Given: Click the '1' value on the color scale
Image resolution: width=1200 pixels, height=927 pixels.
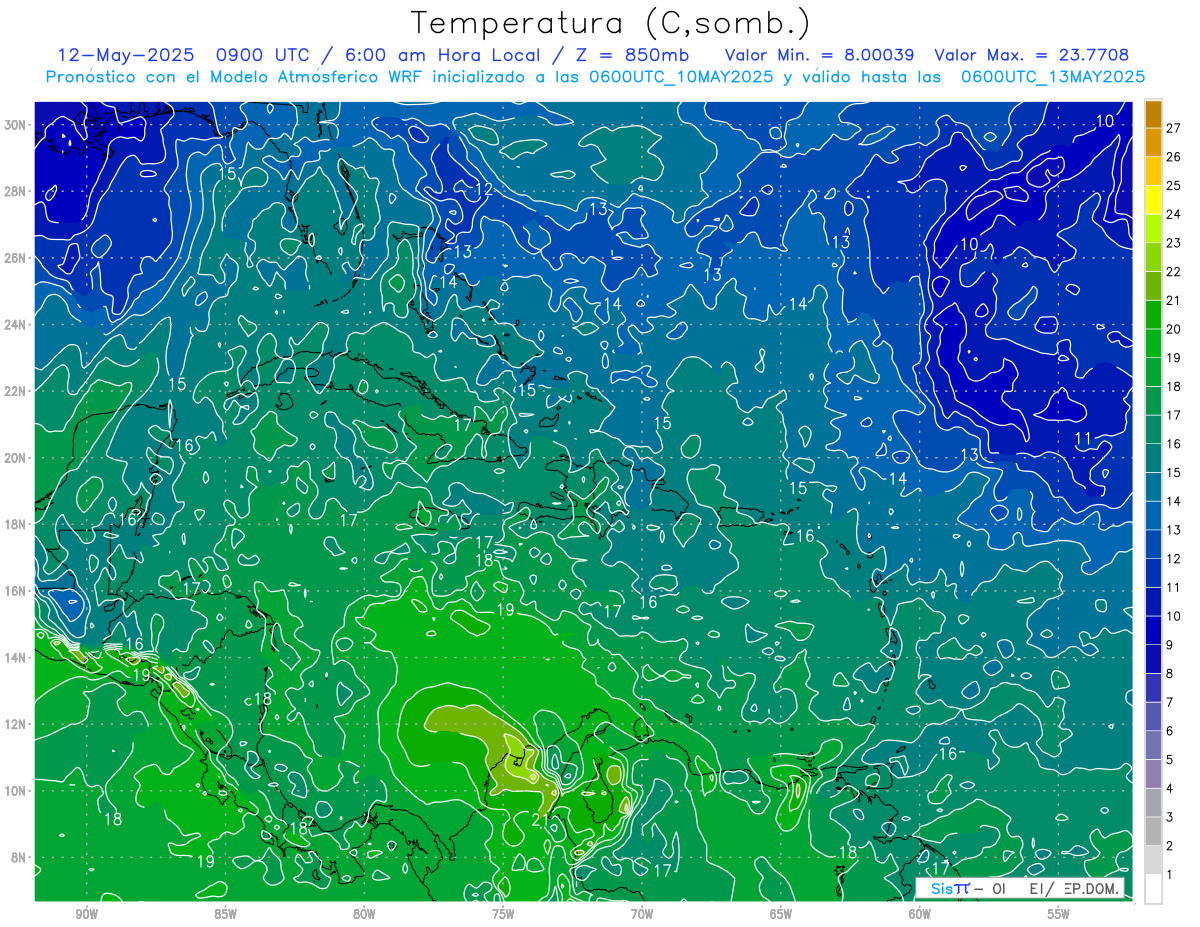Looking at the screenshot, I should (1170, 875).
